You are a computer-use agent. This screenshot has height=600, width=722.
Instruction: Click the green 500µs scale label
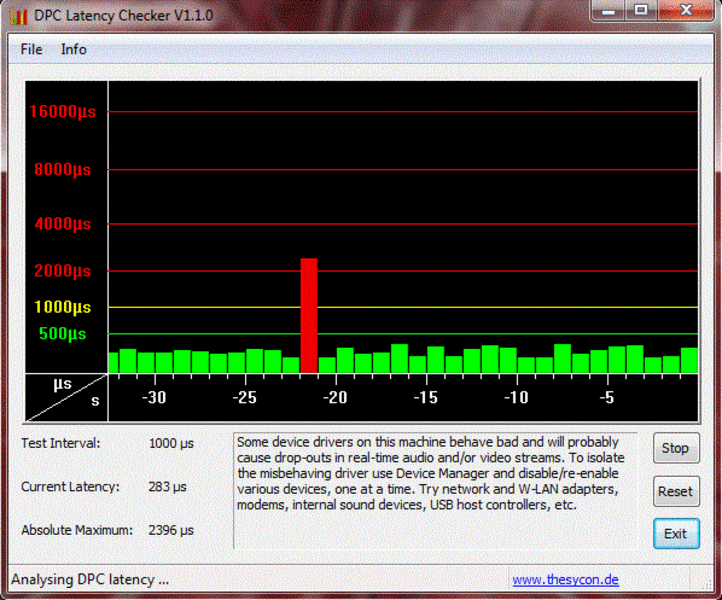pyautogui.click(x=63, y=334)
